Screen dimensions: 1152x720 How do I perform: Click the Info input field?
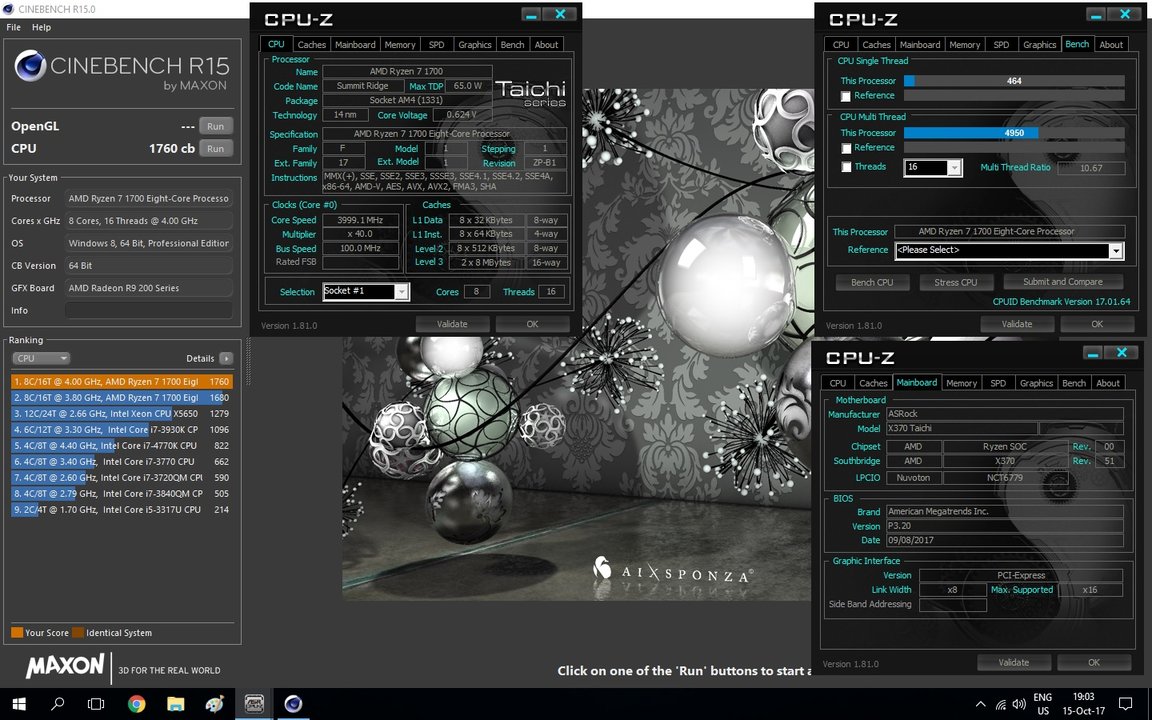(x=148, y=311)
